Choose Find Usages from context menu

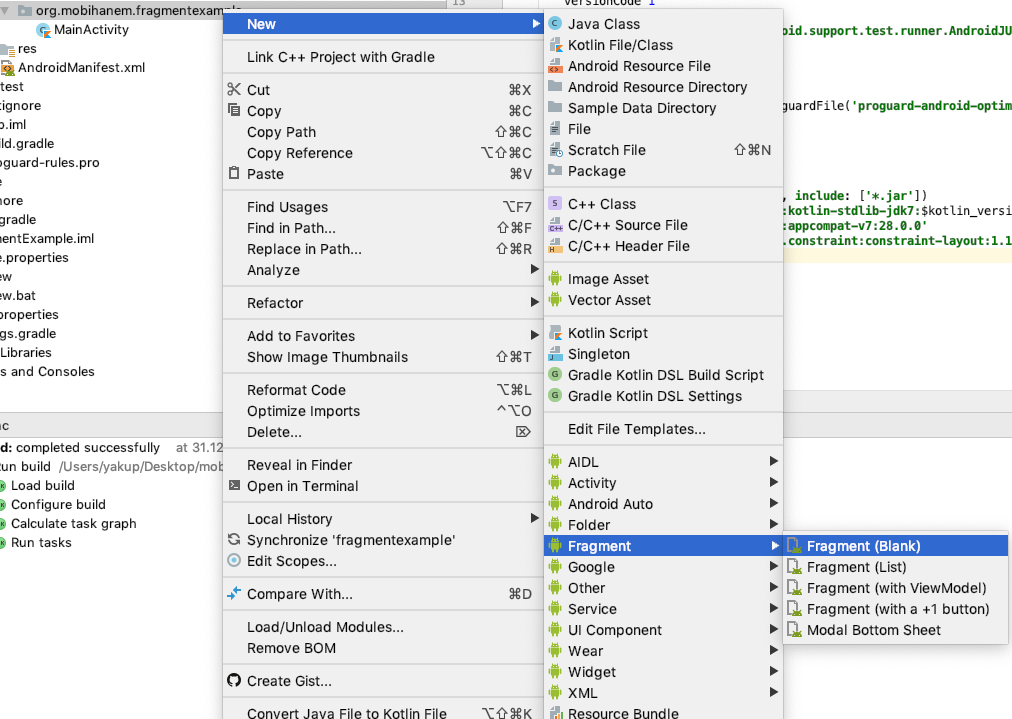383,207
